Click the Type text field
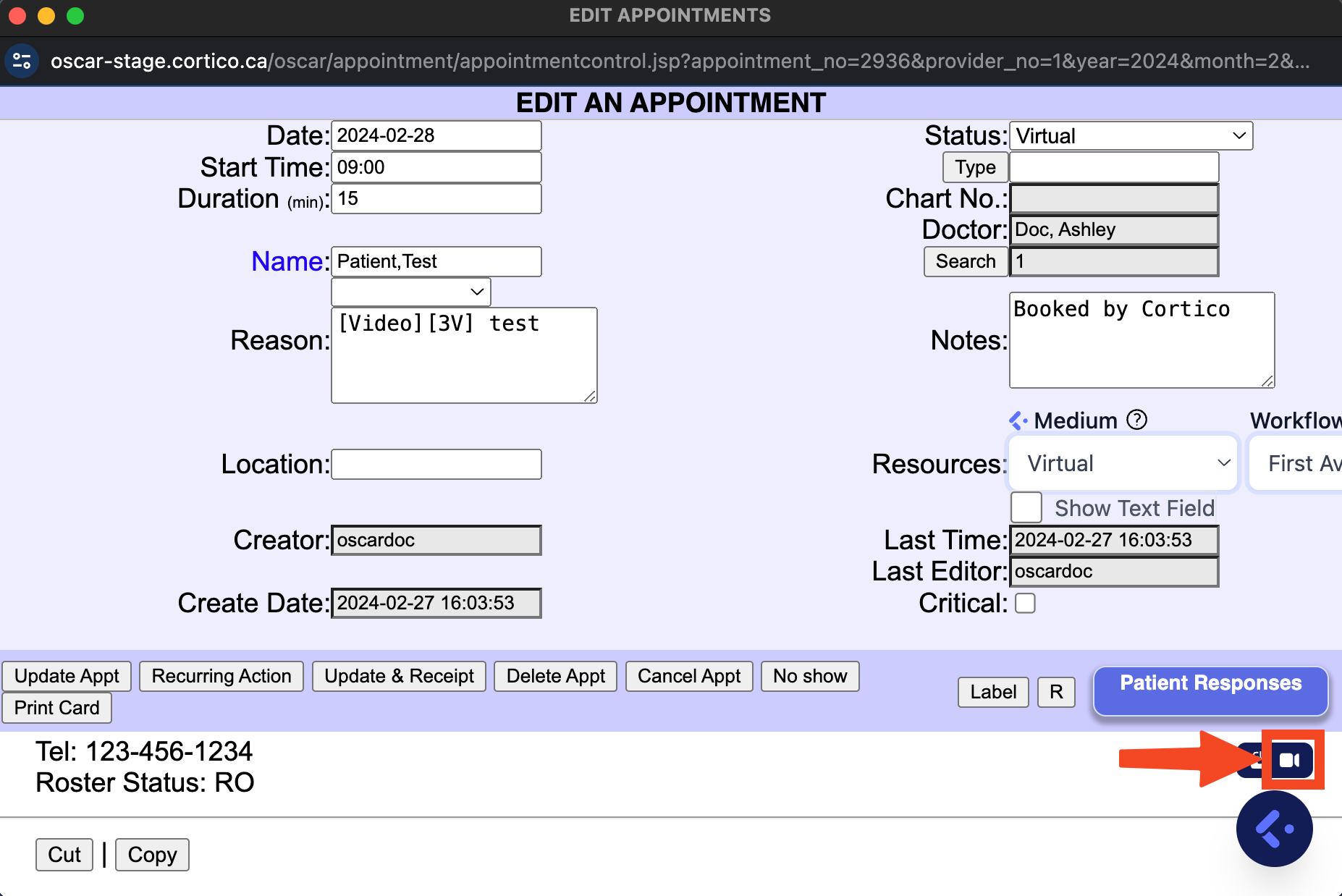 click(1114, 167)
